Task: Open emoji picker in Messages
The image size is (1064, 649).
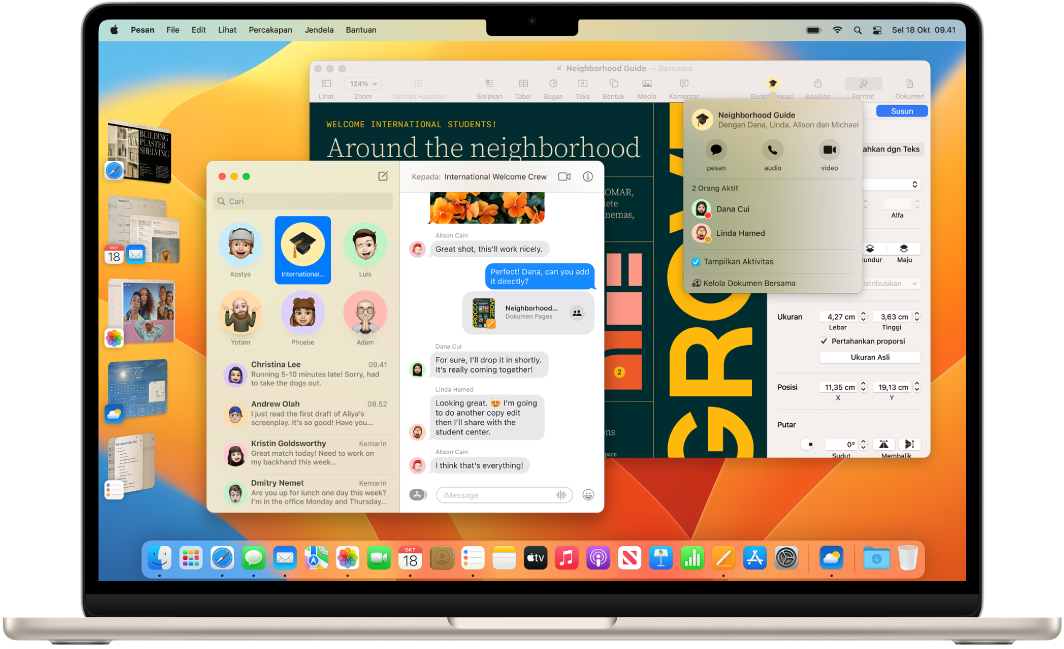Action: [x=588, y=495]
